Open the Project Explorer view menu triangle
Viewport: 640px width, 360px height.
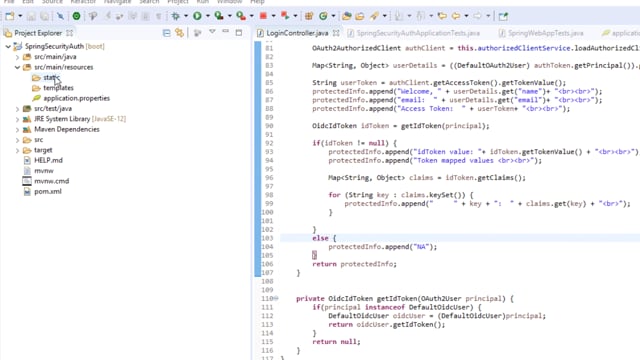click(x=212, y=32)
